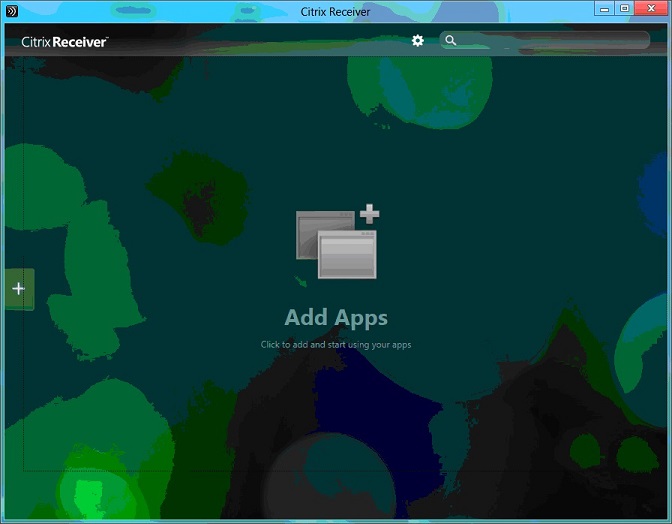672x524 pixels.
Task: Click the search magnifier icon
Action: pyautogui.click(x=450, y=40)
